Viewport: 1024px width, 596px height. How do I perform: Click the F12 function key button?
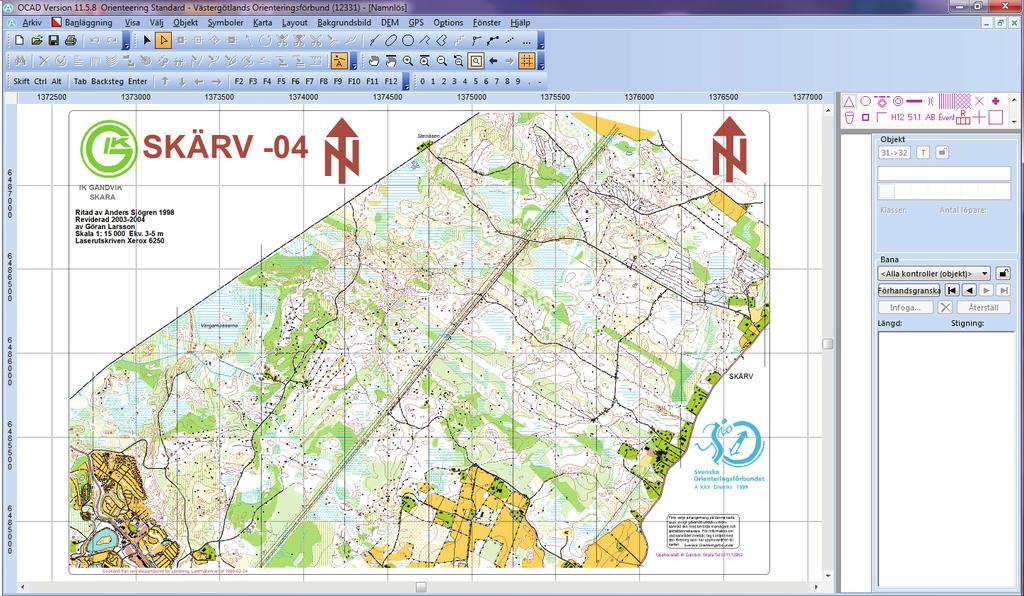(x=391, y=82)
